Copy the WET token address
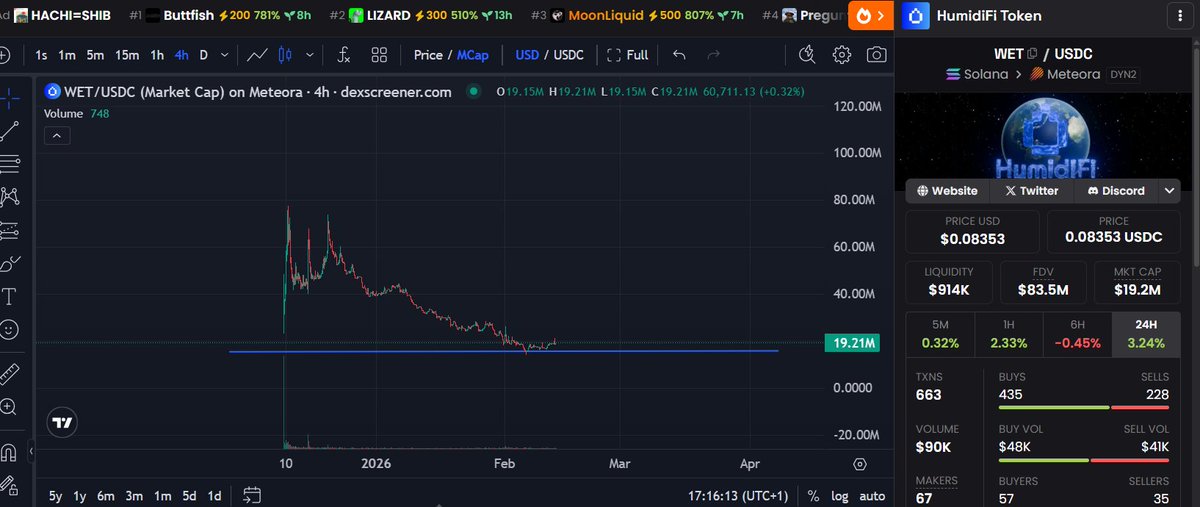This screenshot has height=507, width=1200. pos(1033,54)
